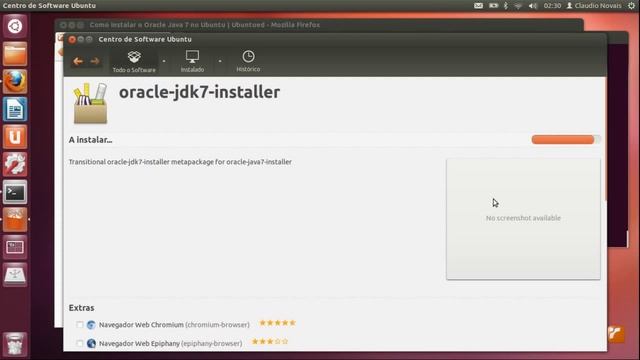
Task: Go back with the orange arrow
Action: click(x=78, y=61)
